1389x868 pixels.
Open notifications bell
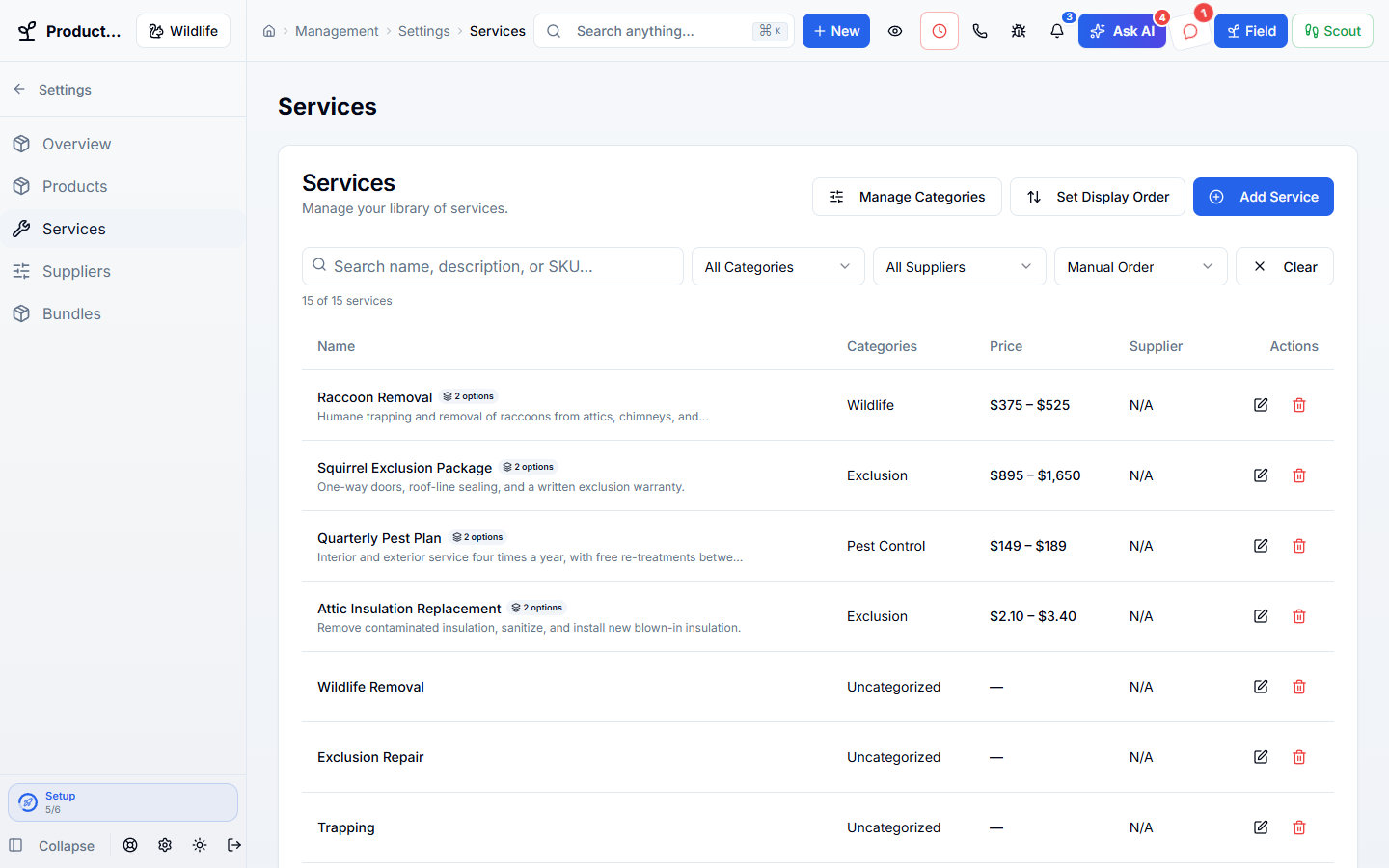pyautogui.click(x=1057, y=31)
